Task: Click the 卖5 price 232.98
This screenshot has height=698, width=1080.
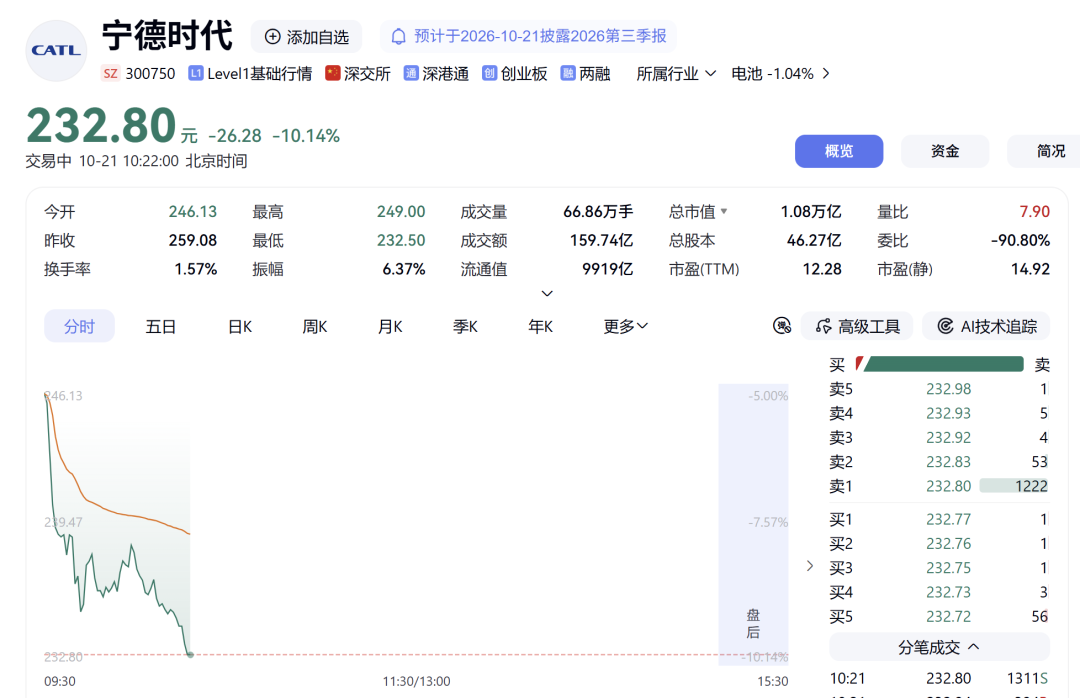Action: pos(948,389)
